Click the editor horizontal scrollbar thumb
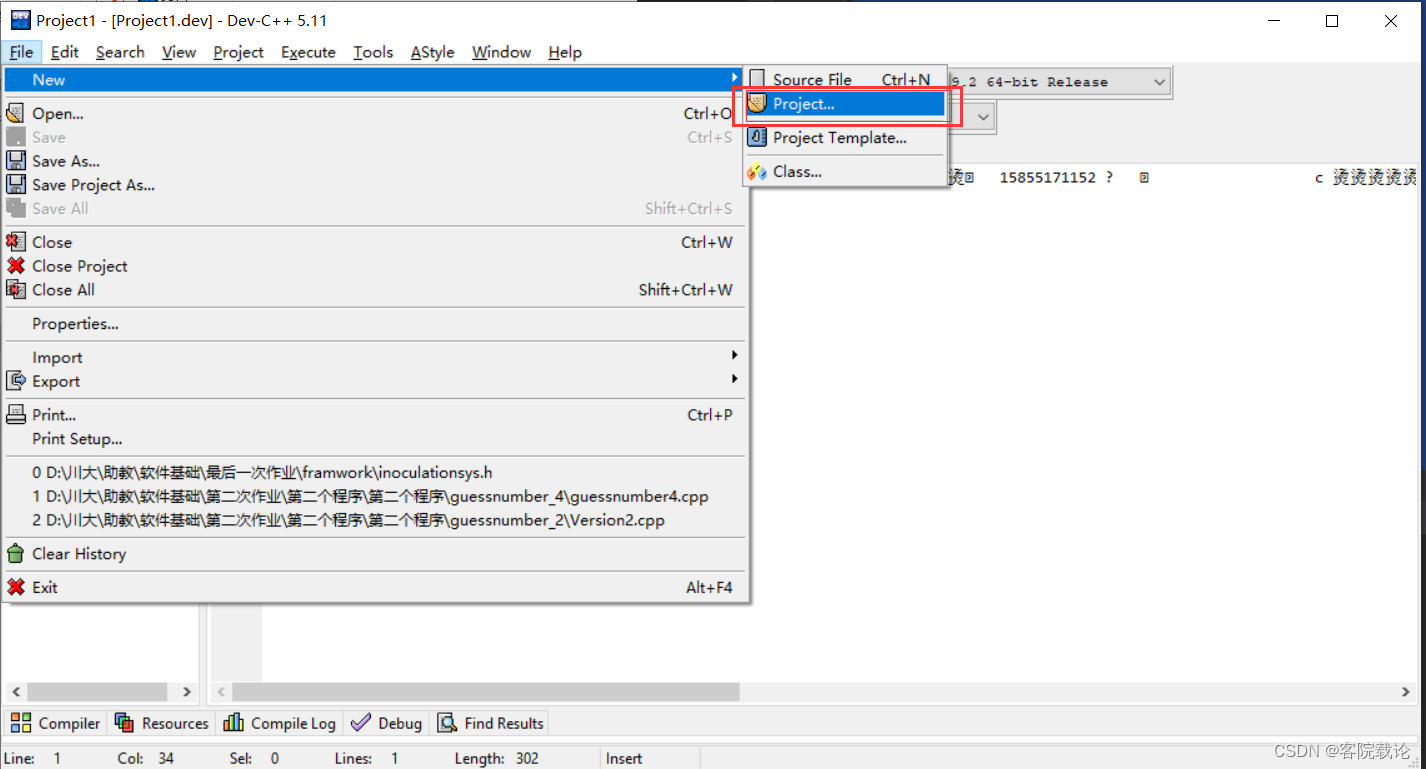Viewport: 1426px width, 769px height. (x=486, y=692)
